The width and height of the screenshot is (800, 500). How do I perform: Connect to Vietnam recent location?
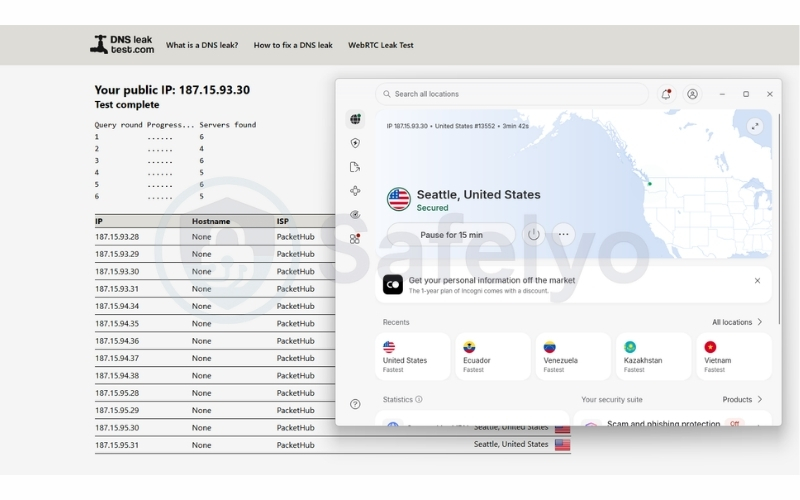734,357
